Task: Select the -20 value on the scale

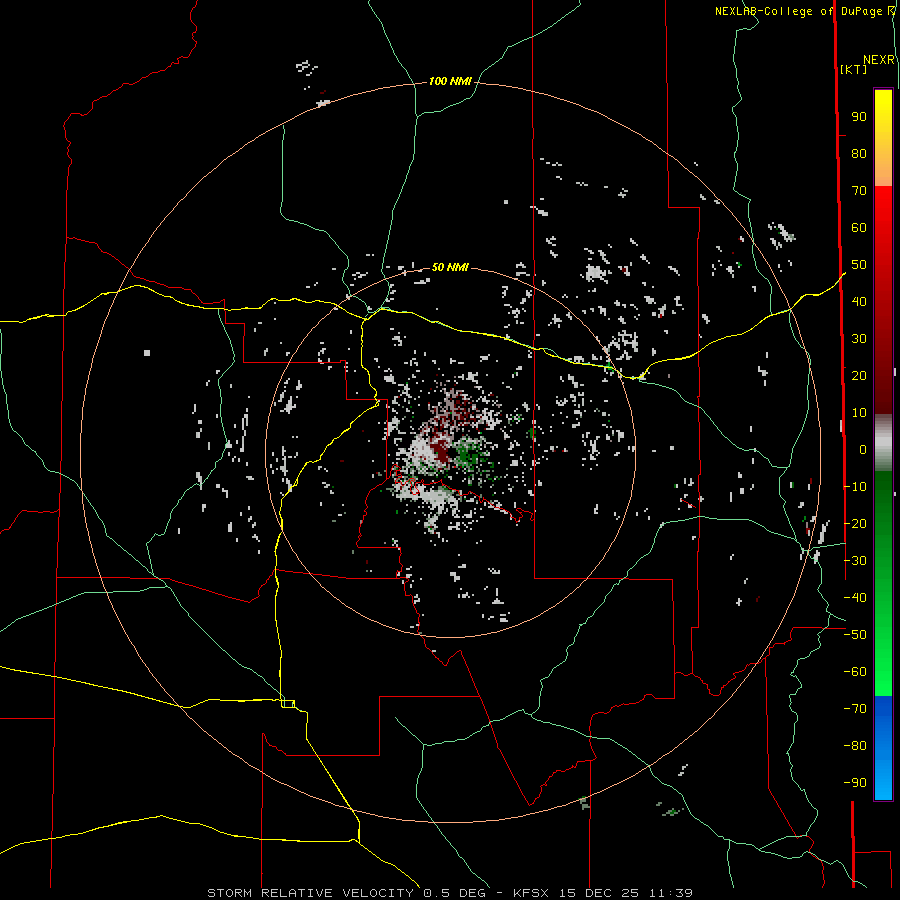Action: point(855,523)
